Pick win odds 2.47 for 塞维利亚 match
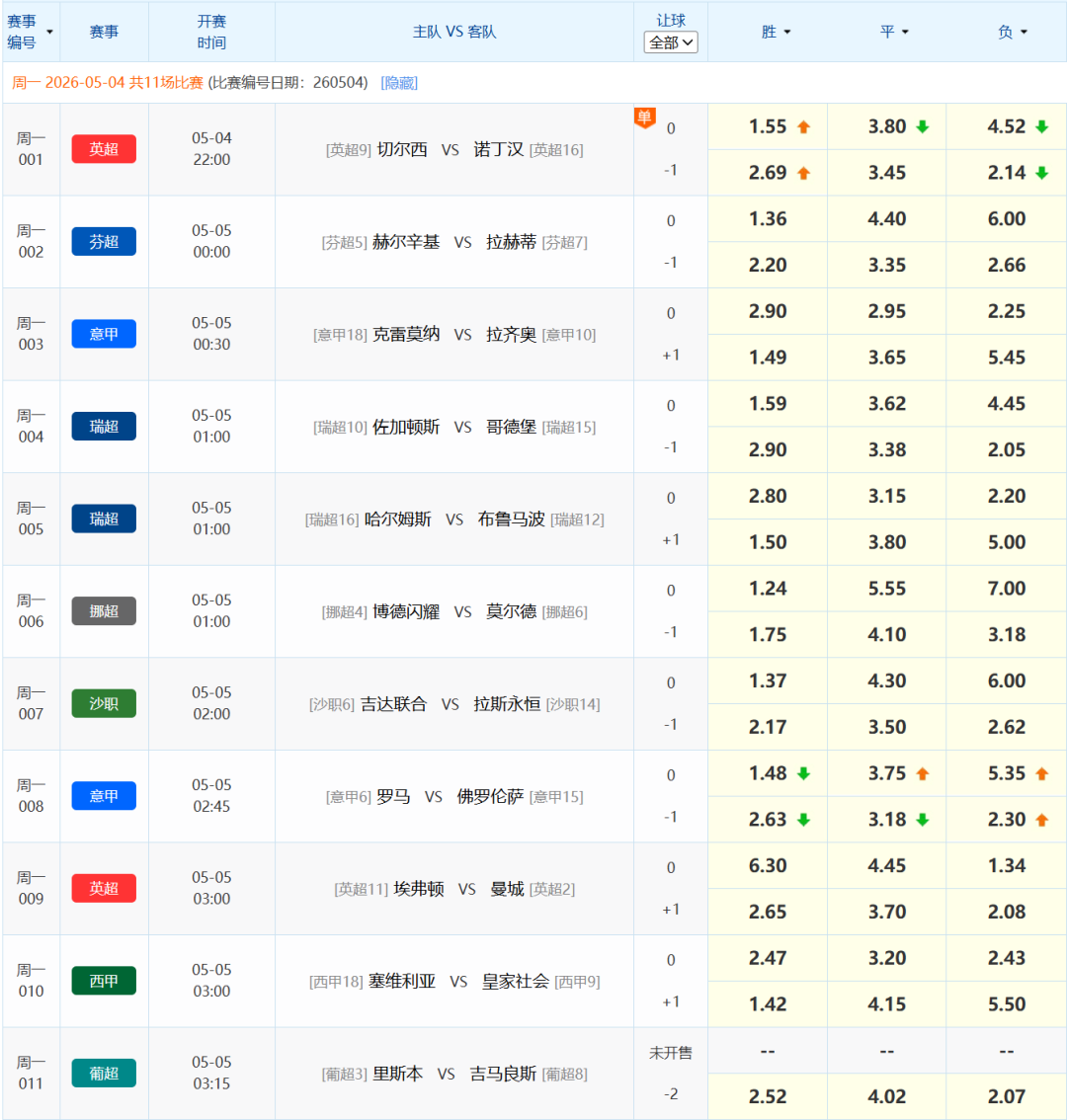 pyautogui.click(x=768, y=958)
